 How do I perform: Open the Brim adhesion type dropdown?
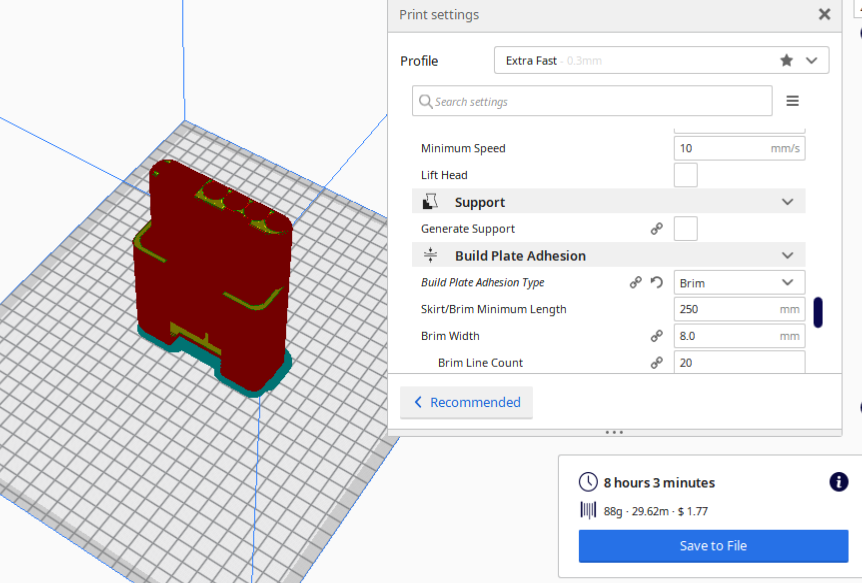coord(739,283)
